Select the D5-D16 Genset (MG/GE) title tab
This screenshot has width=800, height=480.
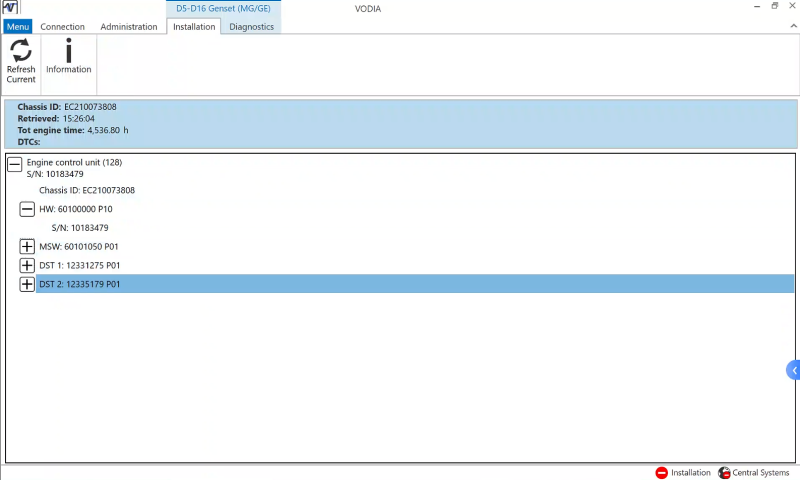(223, 8)
